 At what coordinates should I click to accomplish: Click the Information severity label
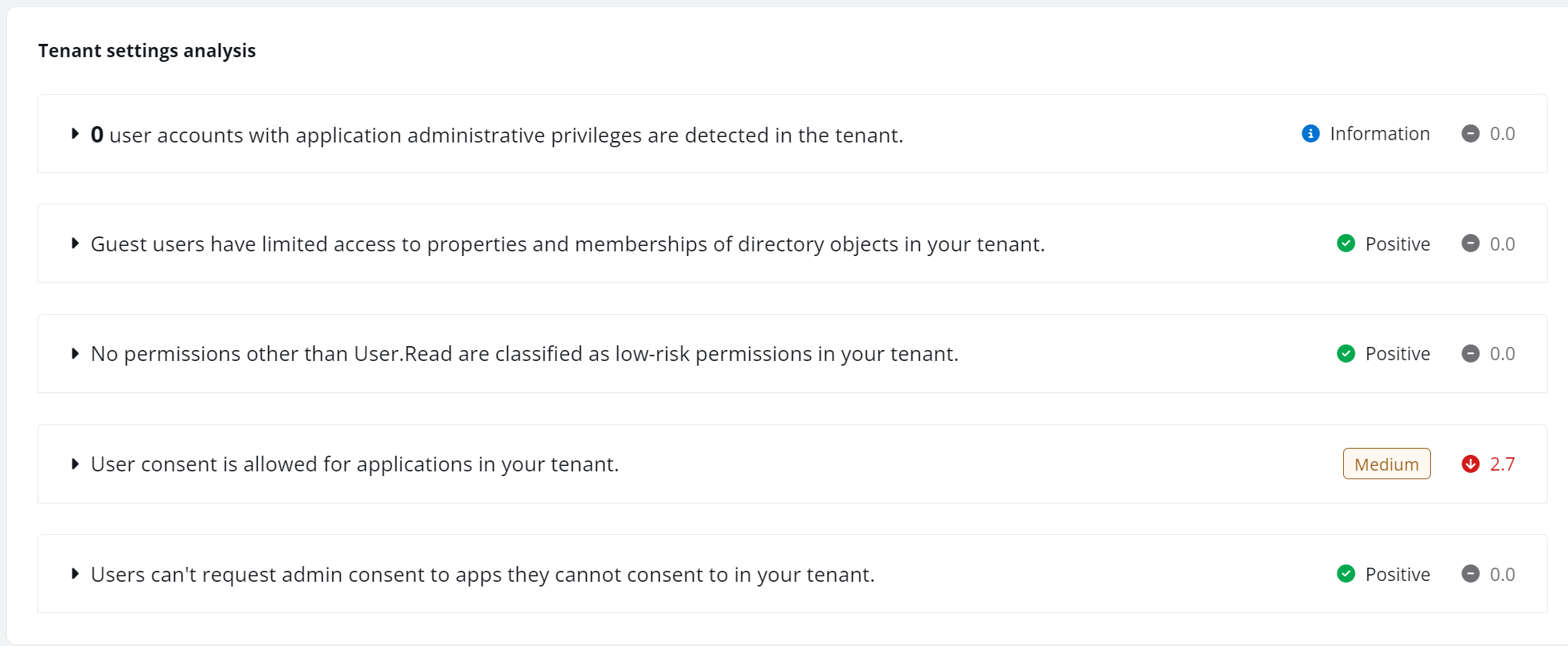pyautogui.click(x=1379, y=133)
